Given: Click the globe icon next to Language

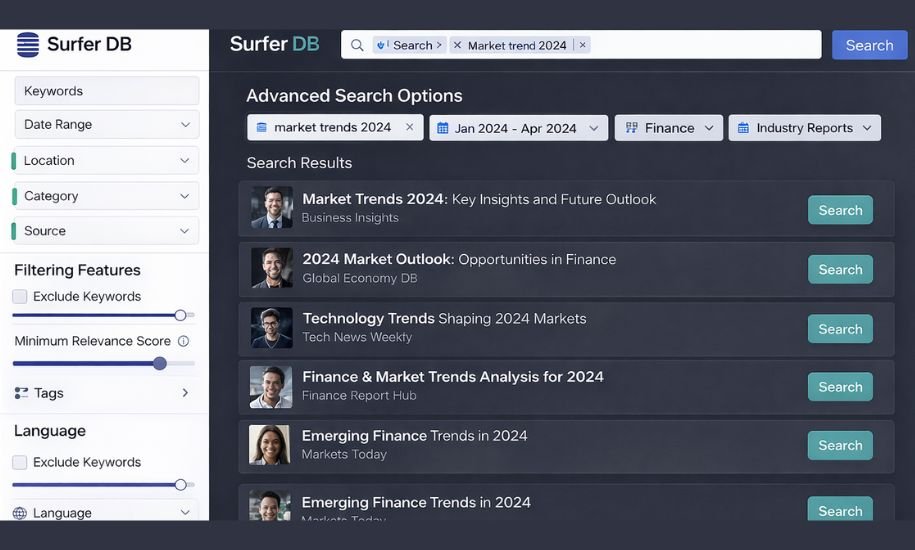Looking at the screenshot, I should point(20,513).
